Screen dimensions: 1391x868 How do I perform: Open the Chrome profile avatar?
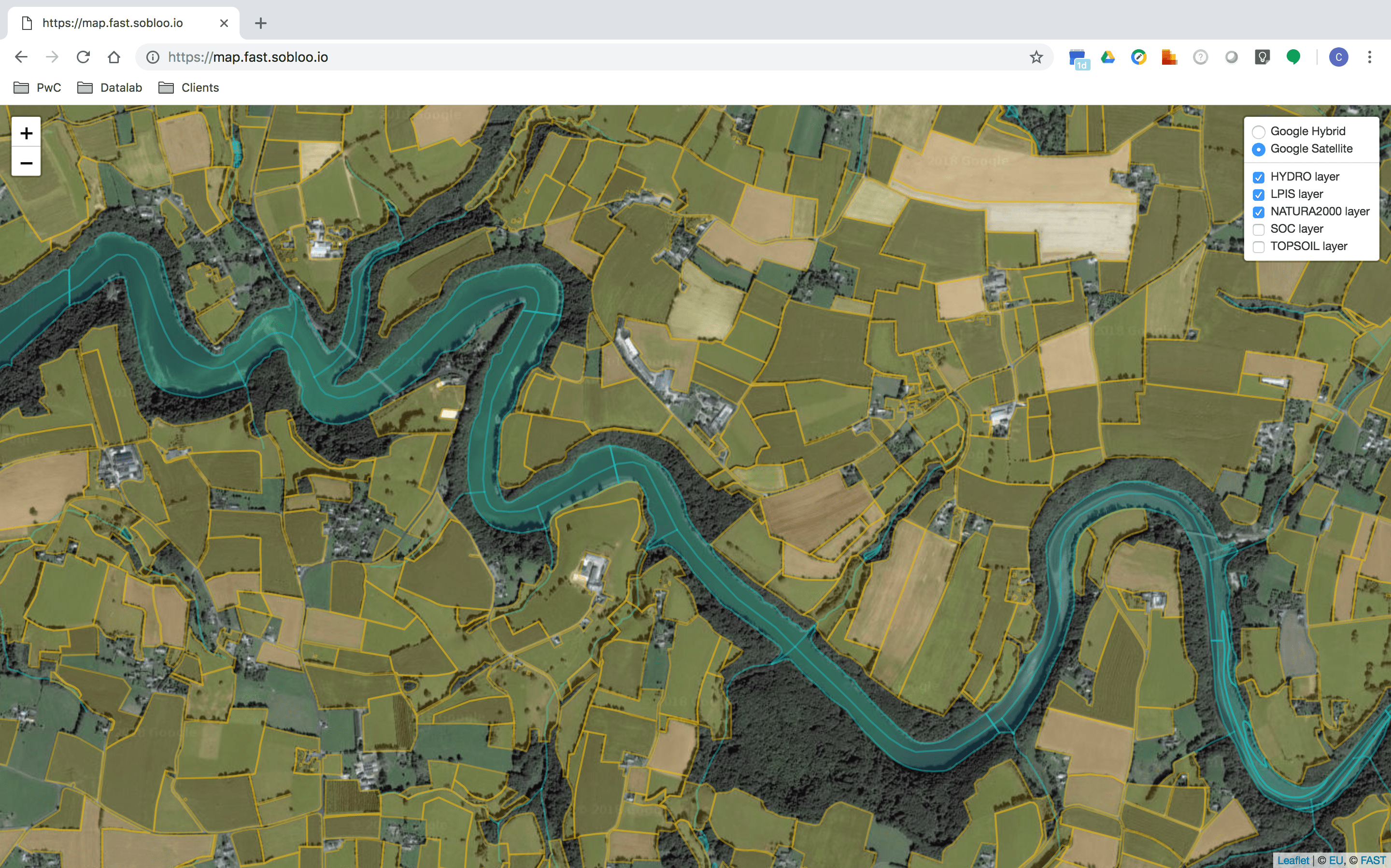(x=1338, y=57)
